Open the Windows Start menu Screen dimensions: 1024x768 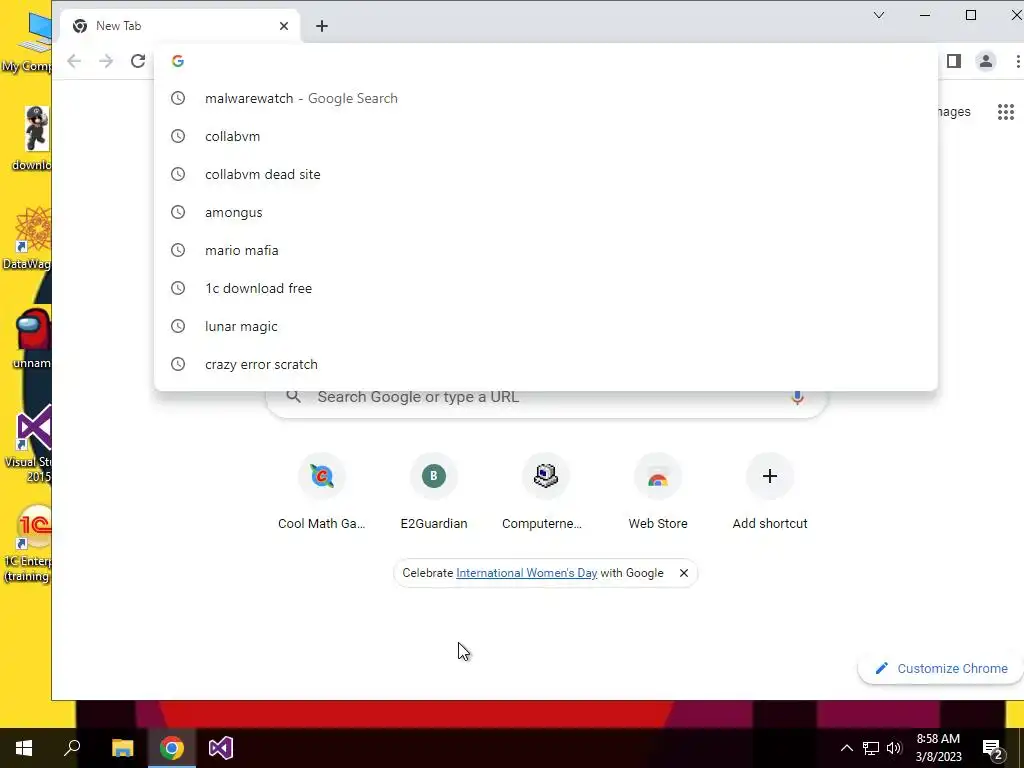pyautogui.click(x=24, y=748)
